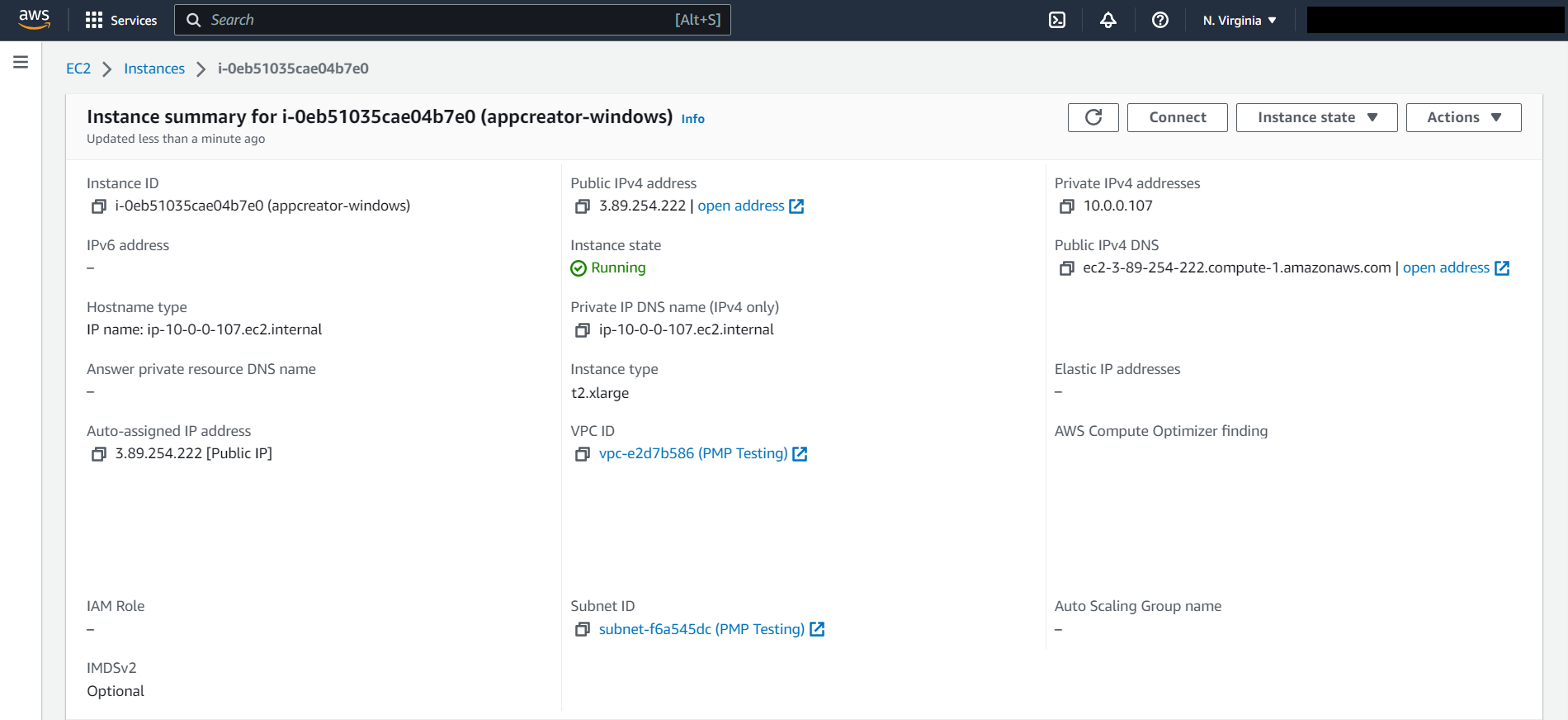The height and width of the screenshot is (720, 1568).
Task: Open the Actions dropdown menu
Action: pos(1463,117)
